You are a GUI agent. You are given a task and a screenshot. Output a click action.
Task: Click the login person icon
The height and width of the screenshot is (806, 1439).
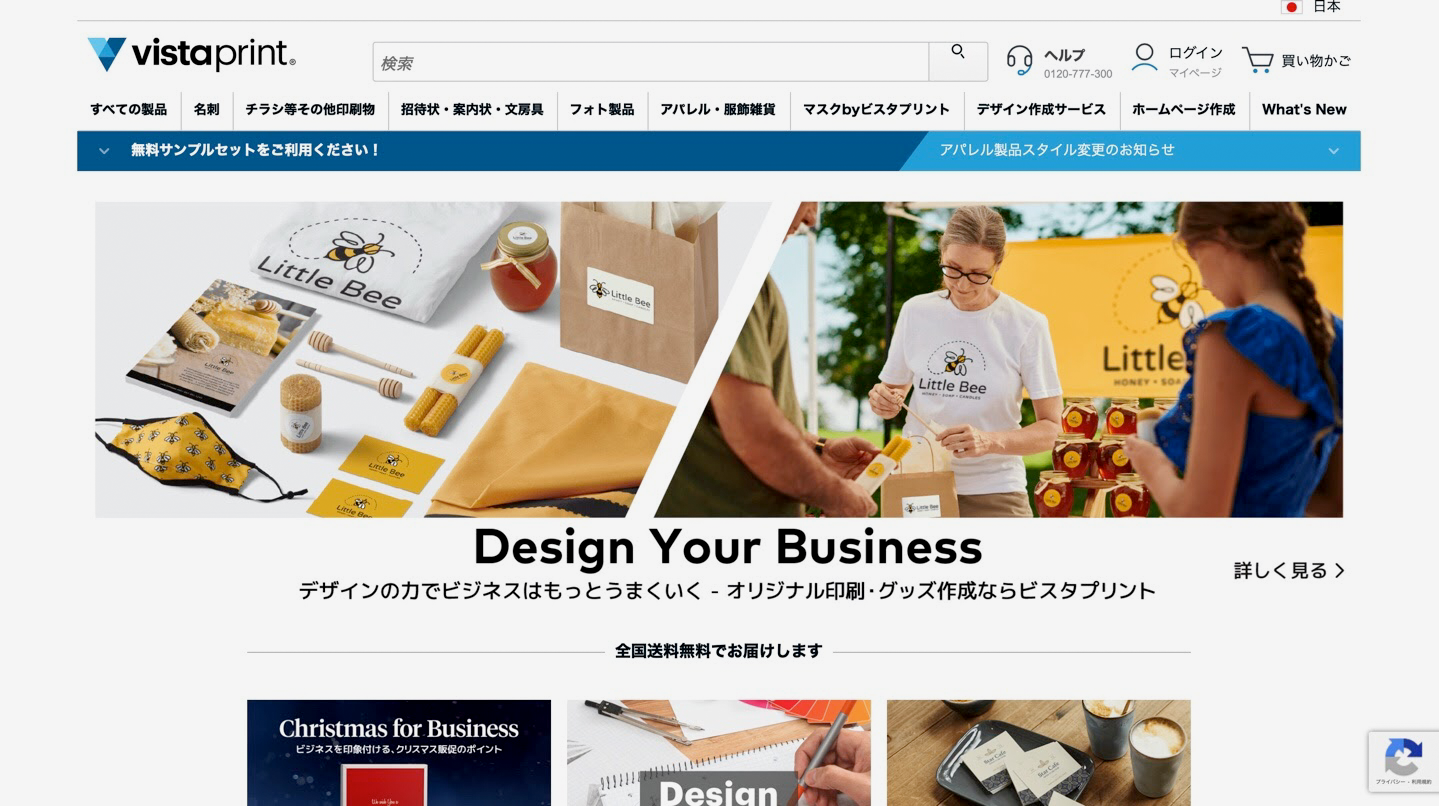tap(1144, 58)
